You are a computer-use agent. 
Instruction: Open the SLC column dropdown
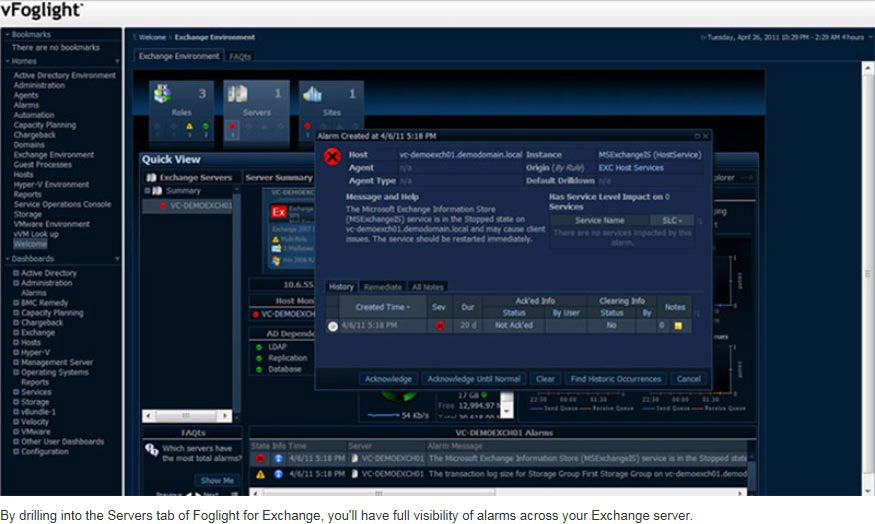point(672,220)
